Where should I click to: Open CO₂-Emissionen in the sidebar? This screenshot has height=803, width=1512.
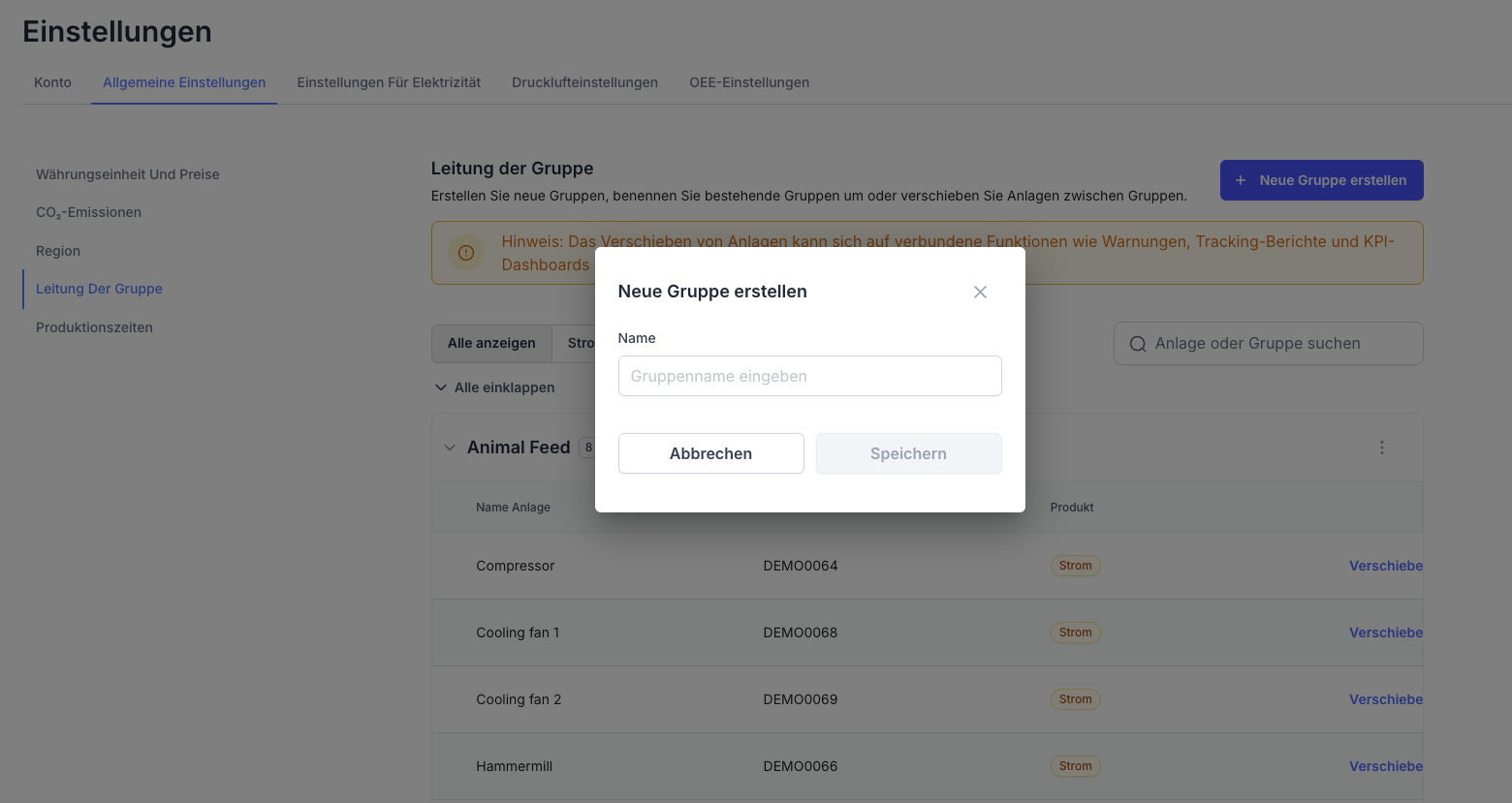pos(88,212)
